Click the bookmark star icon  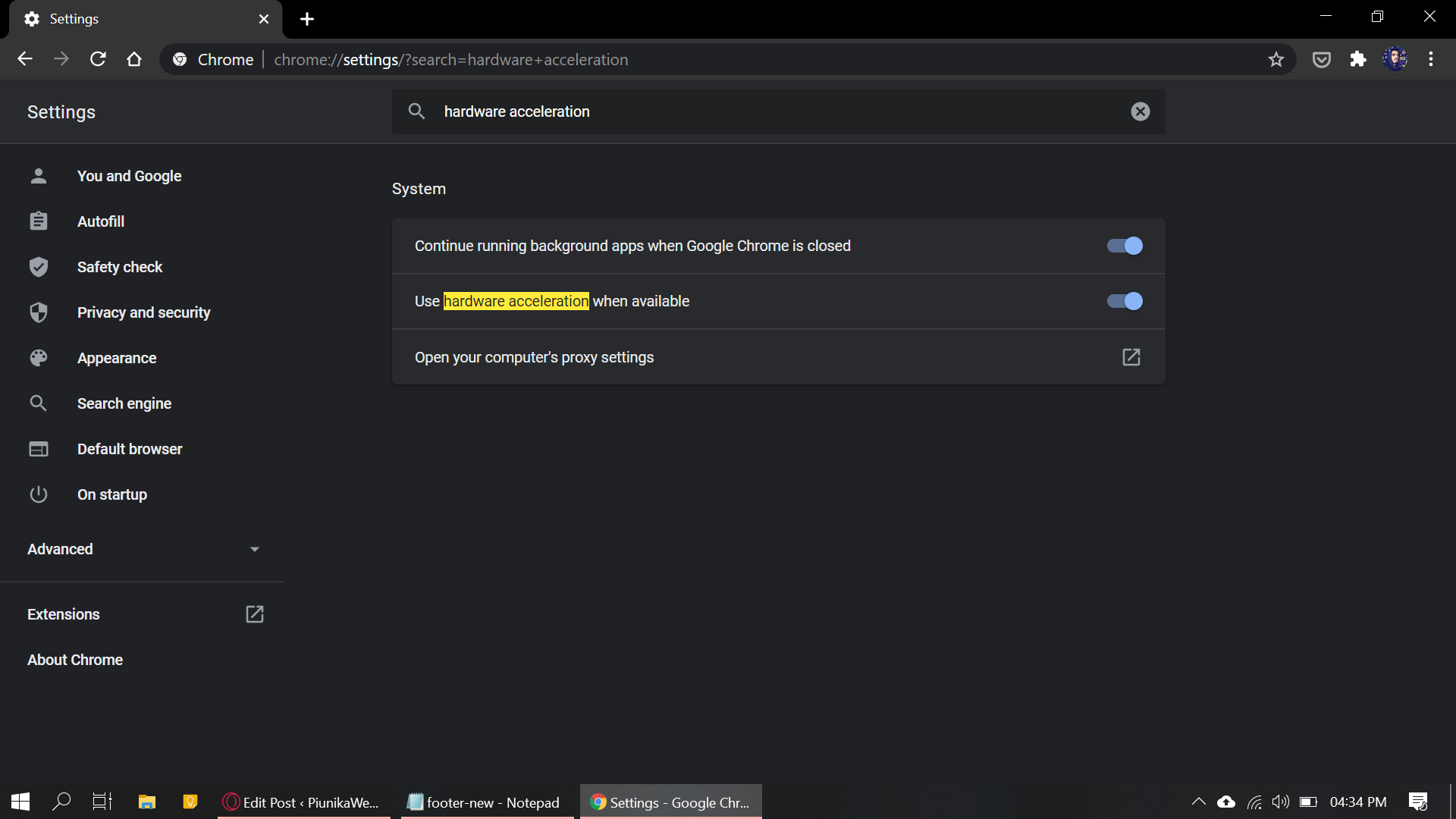pyautogui.click(x=1276, y=59)
